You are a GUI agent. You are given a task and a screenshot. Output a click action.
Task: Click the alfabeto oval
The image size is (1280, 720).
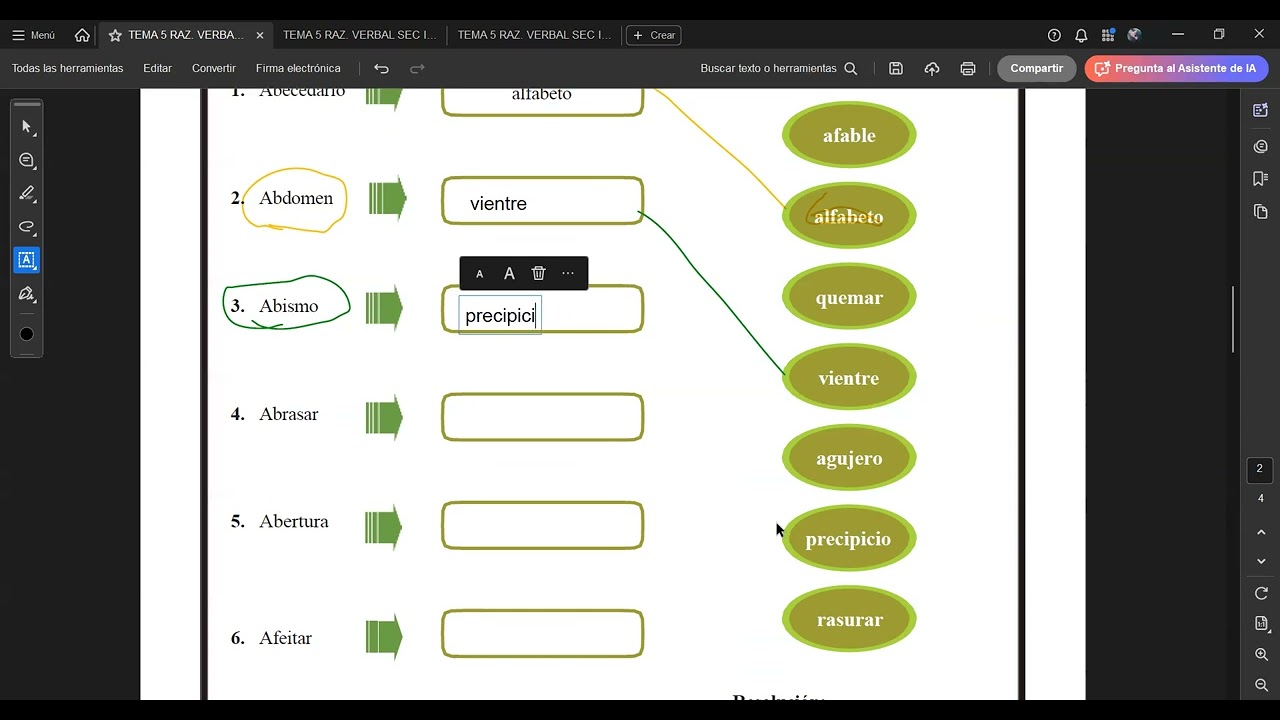click(x=849, y=216)
